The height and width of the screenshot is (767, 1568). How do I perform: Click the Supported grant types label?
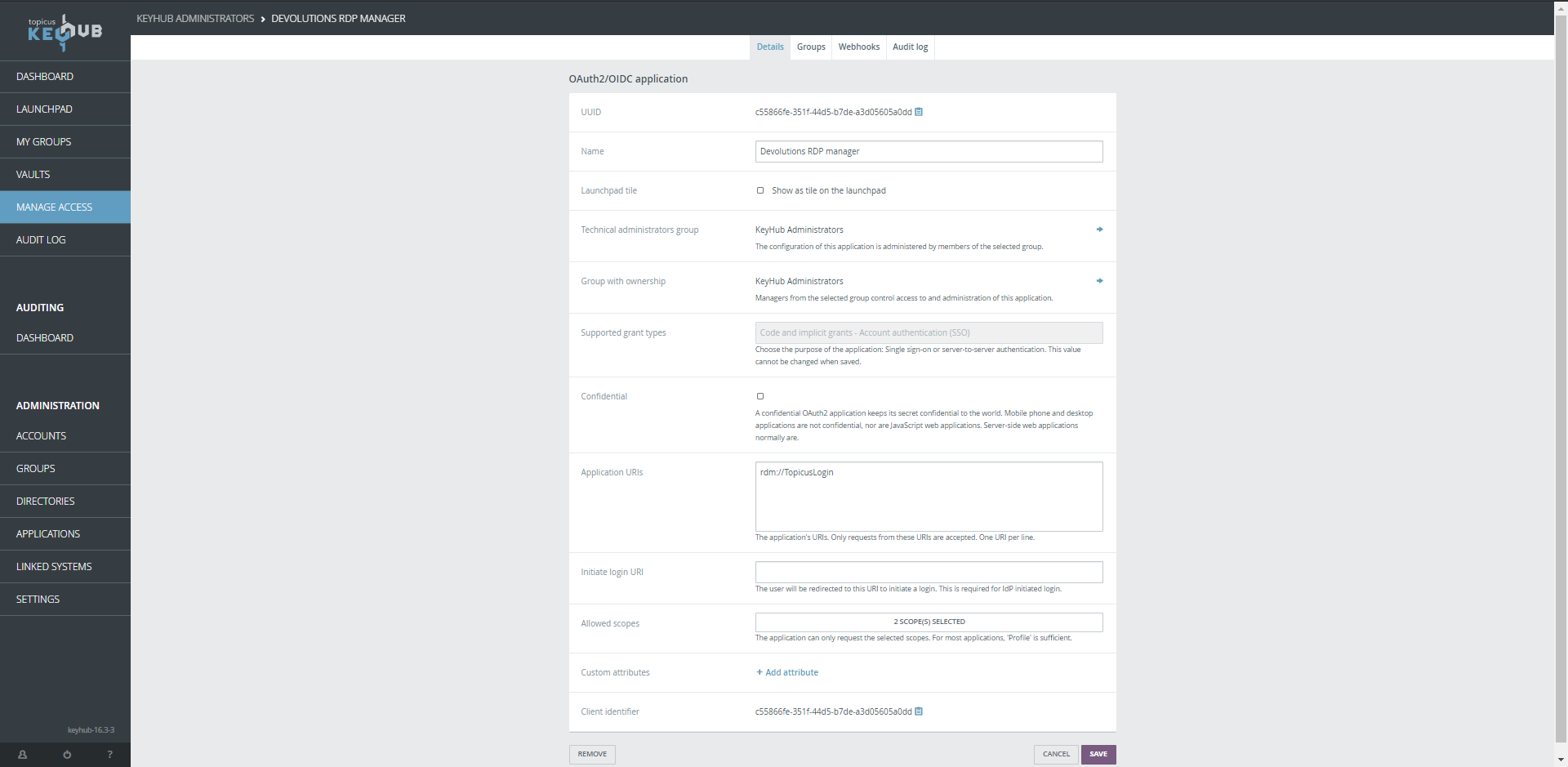(623, 332)
